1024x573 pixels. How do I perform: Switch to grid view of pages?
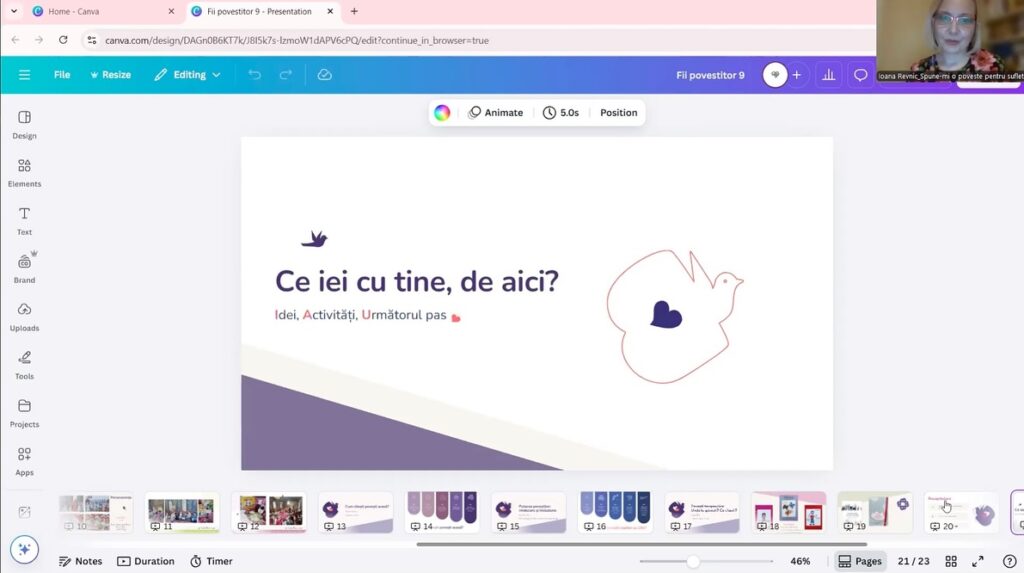click(x=951, y=561)
